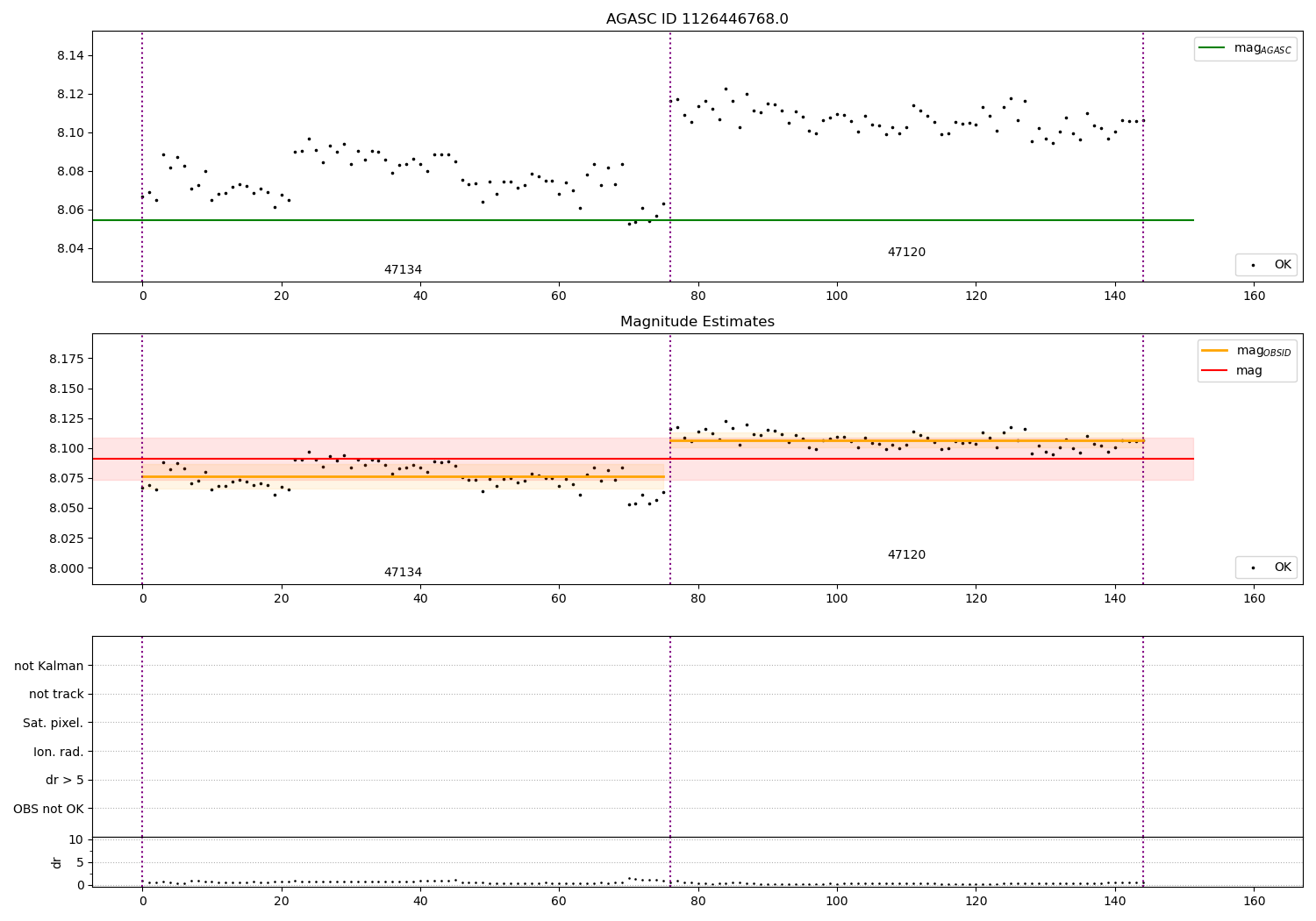Viewport: 1316px width, 921px height.
Task: Click the '47120' label in the top plot
Action: coord(906,253)
